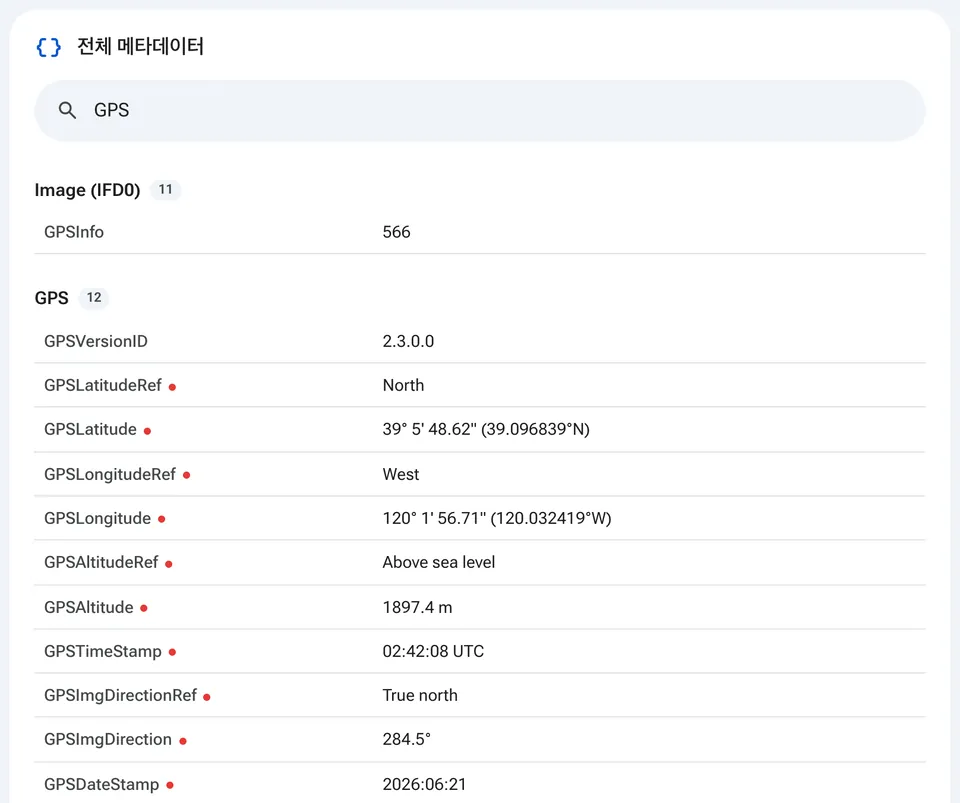Click the Image (IFD0) count badge 11
This screenshot has width=960, height=803.
(x=165, y=190)
